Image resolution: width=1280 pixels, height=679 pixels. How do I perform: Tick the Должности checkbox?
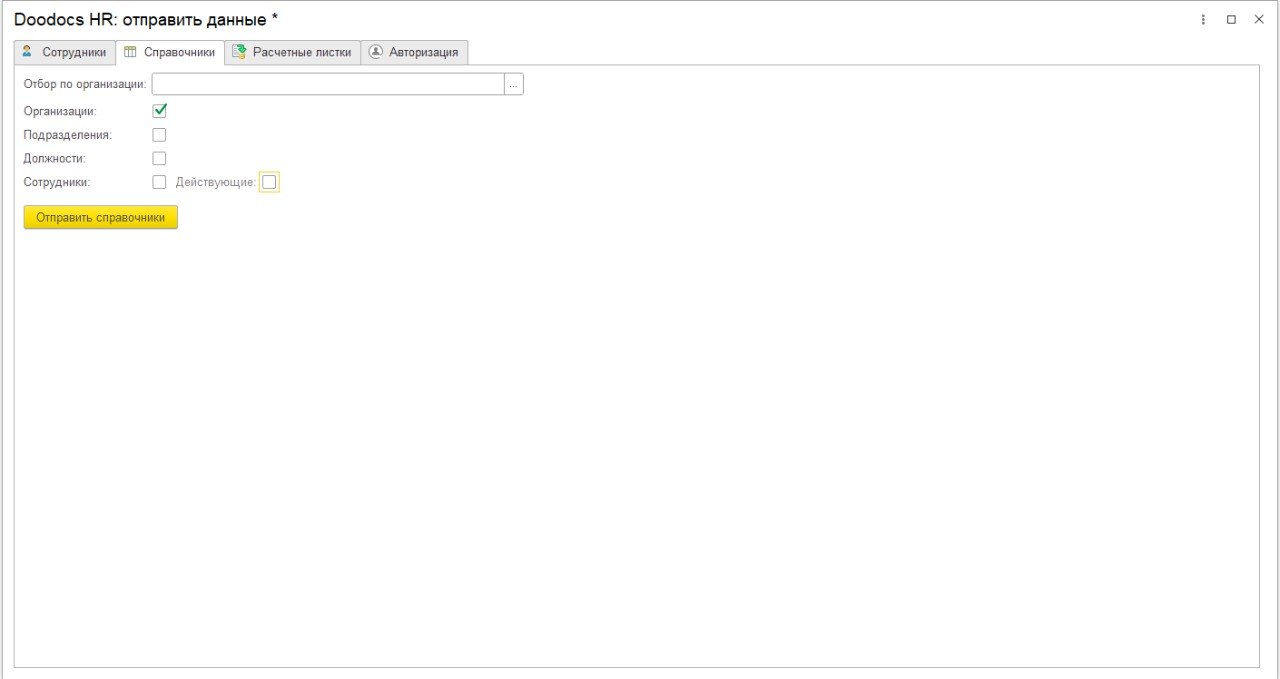(x=159, y=158)
